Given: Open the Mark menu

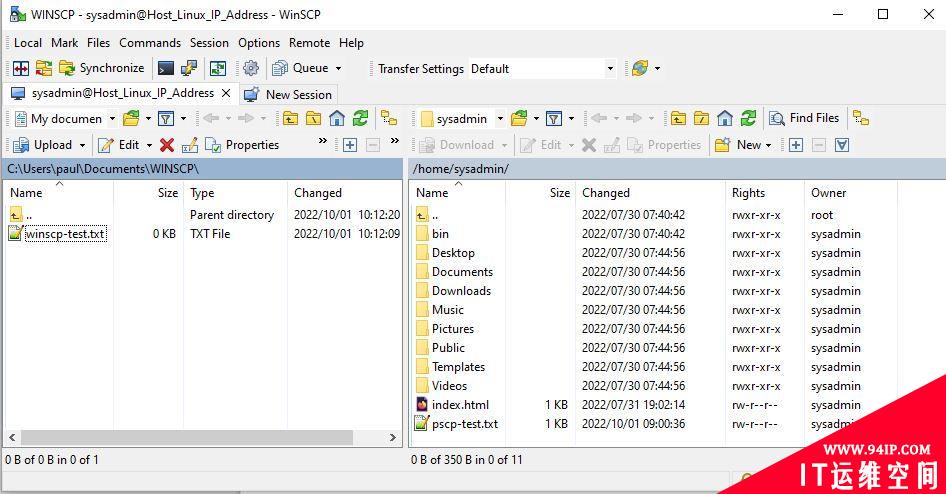Looking at the screenshot, I should (x=65, y=43).
